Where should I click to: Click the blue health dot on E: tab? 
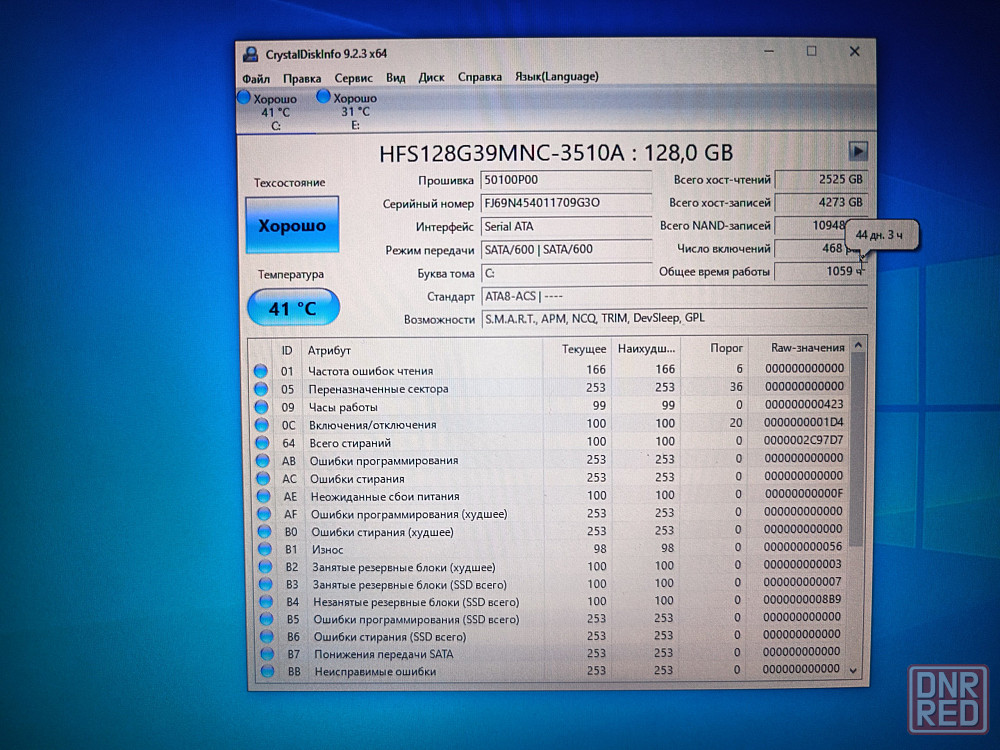click(323, 97)
